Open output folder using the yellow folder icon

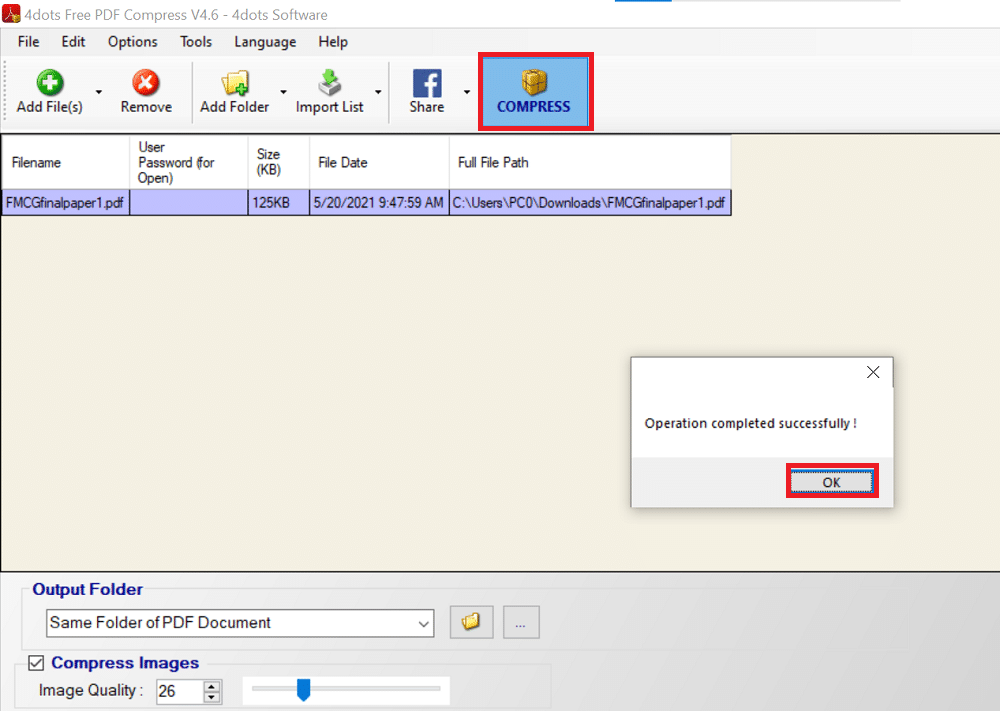(x=471, y=622)
